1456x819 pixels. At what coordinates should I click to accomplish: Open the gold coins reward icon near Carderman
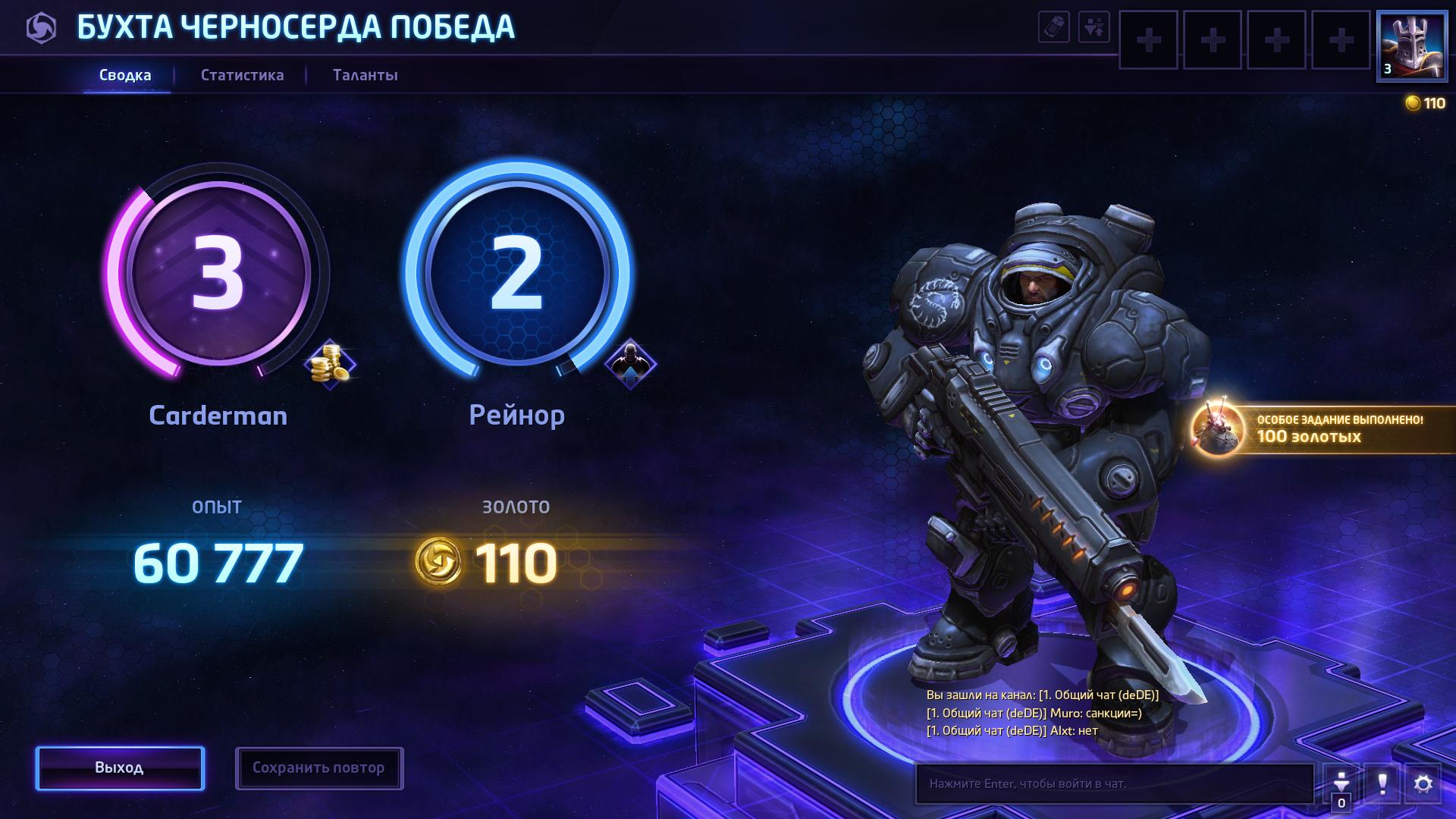coord(331,365)
